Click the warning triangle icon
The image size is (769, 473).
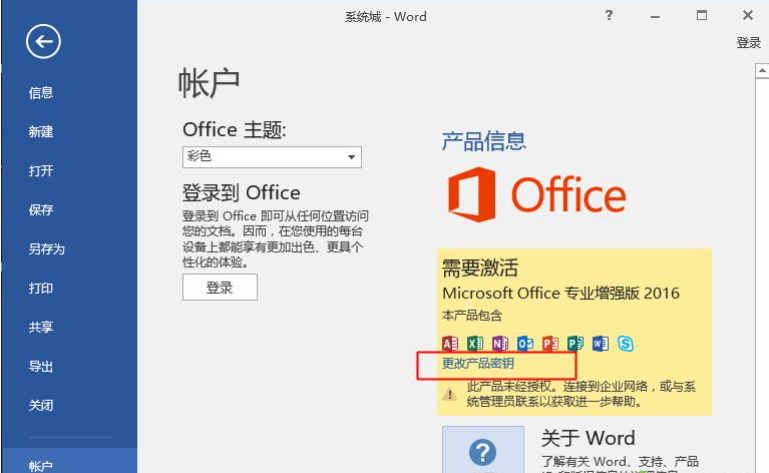tap(450, 394)
